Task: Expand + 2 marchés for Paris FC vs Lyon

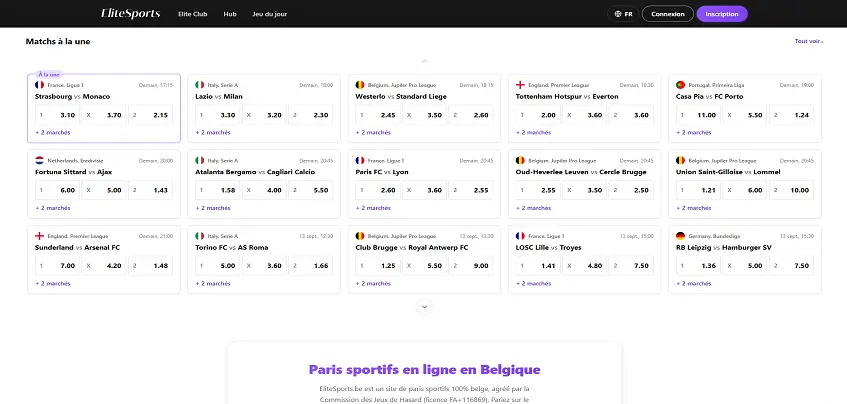Action: coord(373,208)
